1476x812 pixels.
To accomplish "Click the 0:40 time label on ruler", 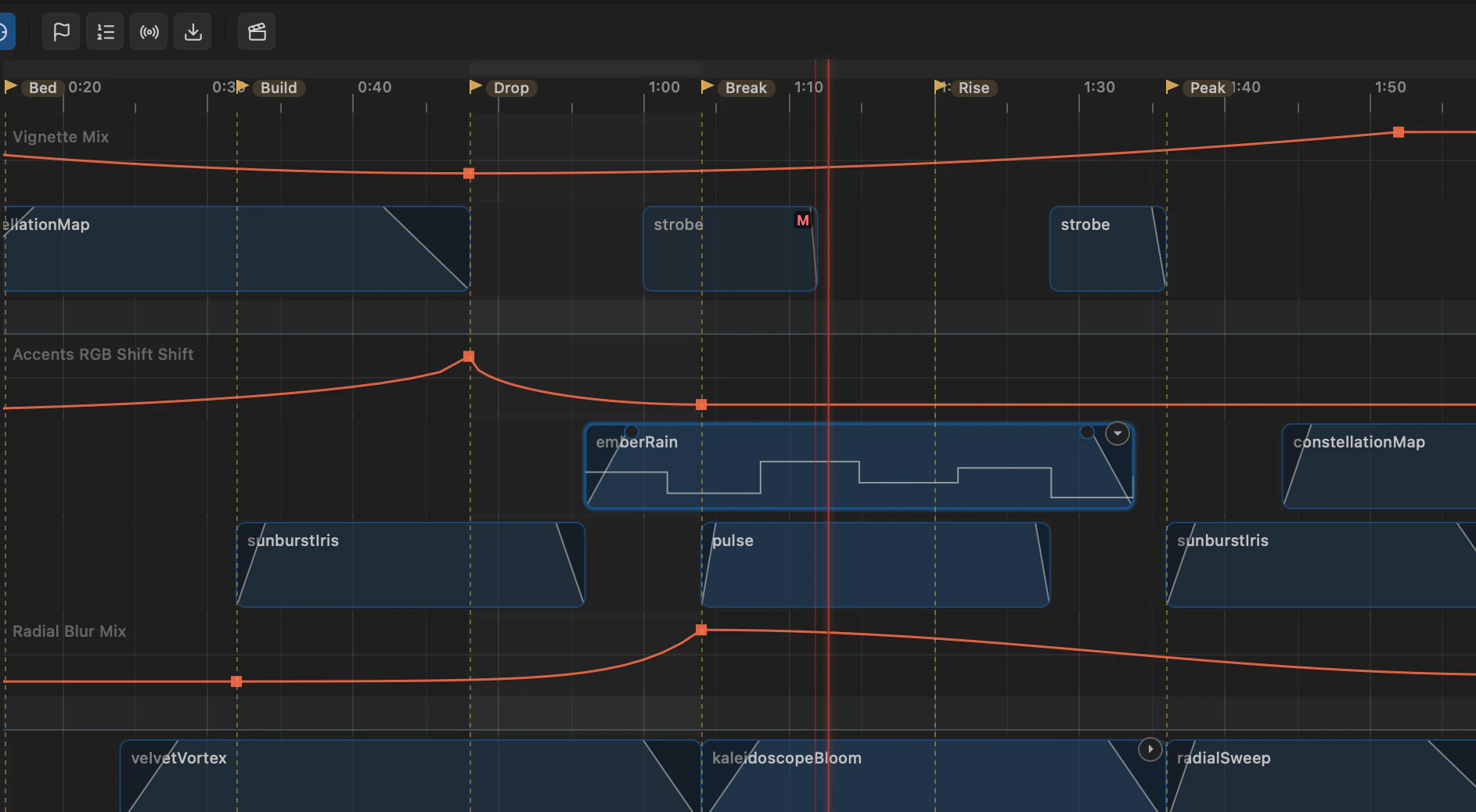I will tap(375, 87).
